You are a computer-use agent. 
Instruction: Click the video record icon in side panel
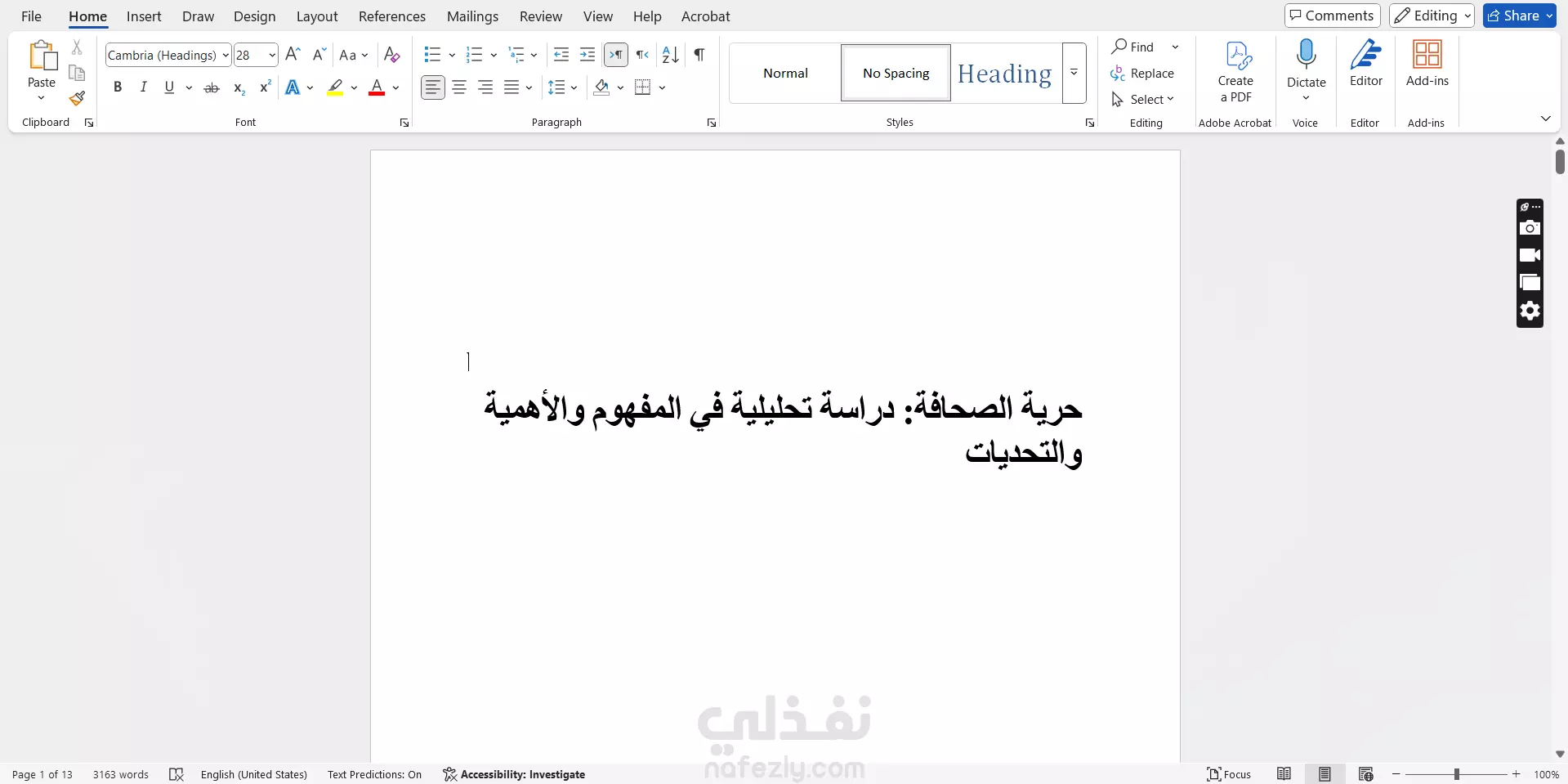(1530, 255)
